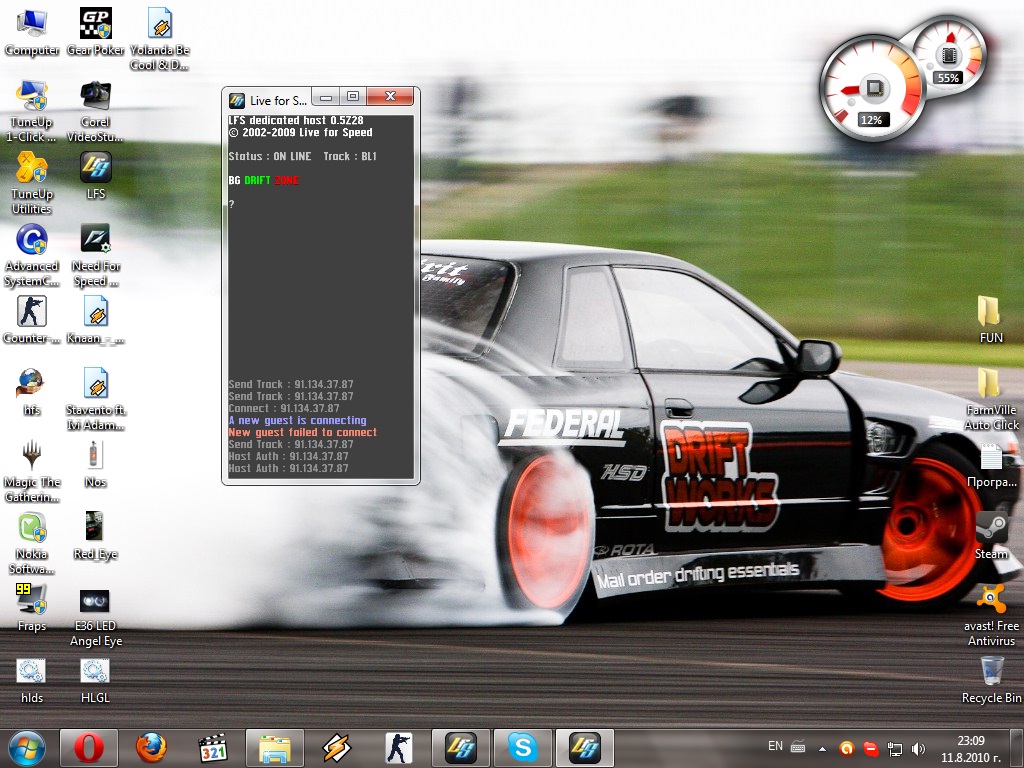Click 'A new guest is connecting' line
The height and width of the screenshot is (768, 1024).
tap(297, 421)
